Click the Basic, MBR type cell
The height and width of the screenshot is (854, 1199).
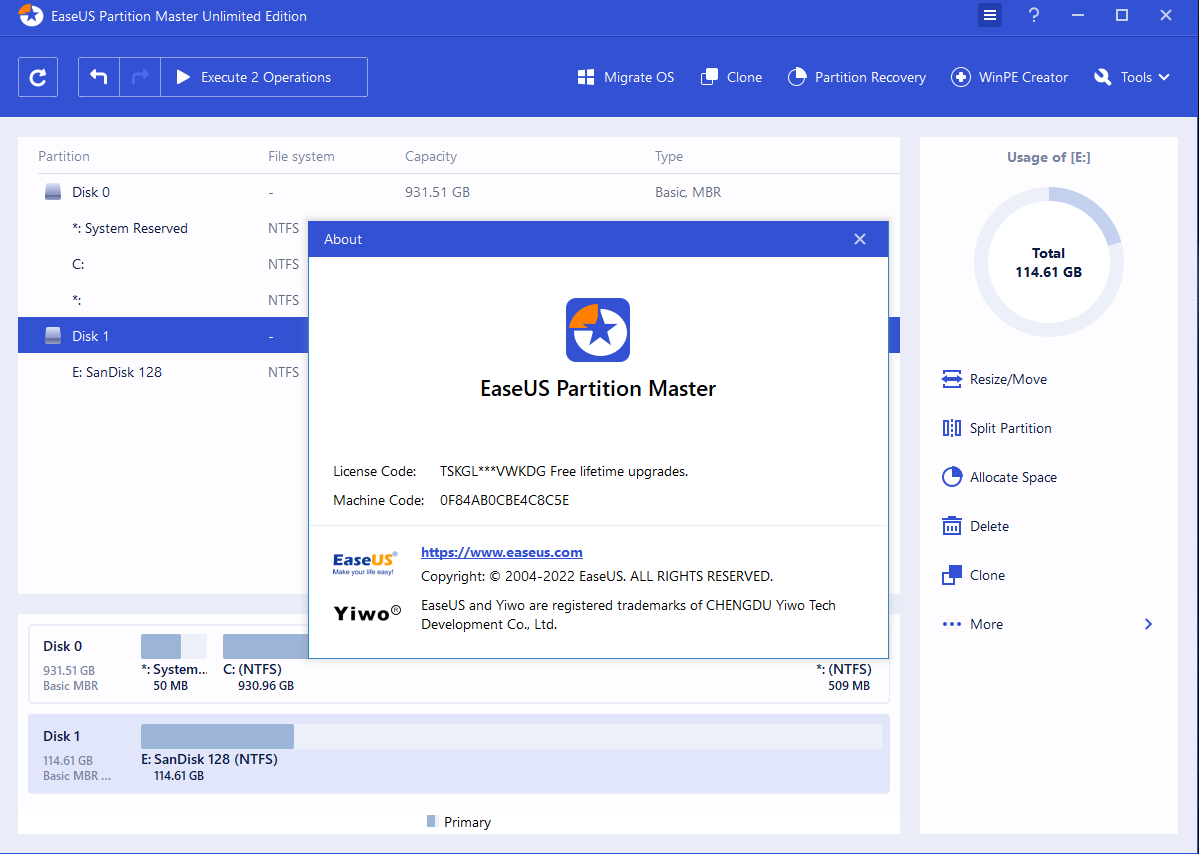coord(688,192)
